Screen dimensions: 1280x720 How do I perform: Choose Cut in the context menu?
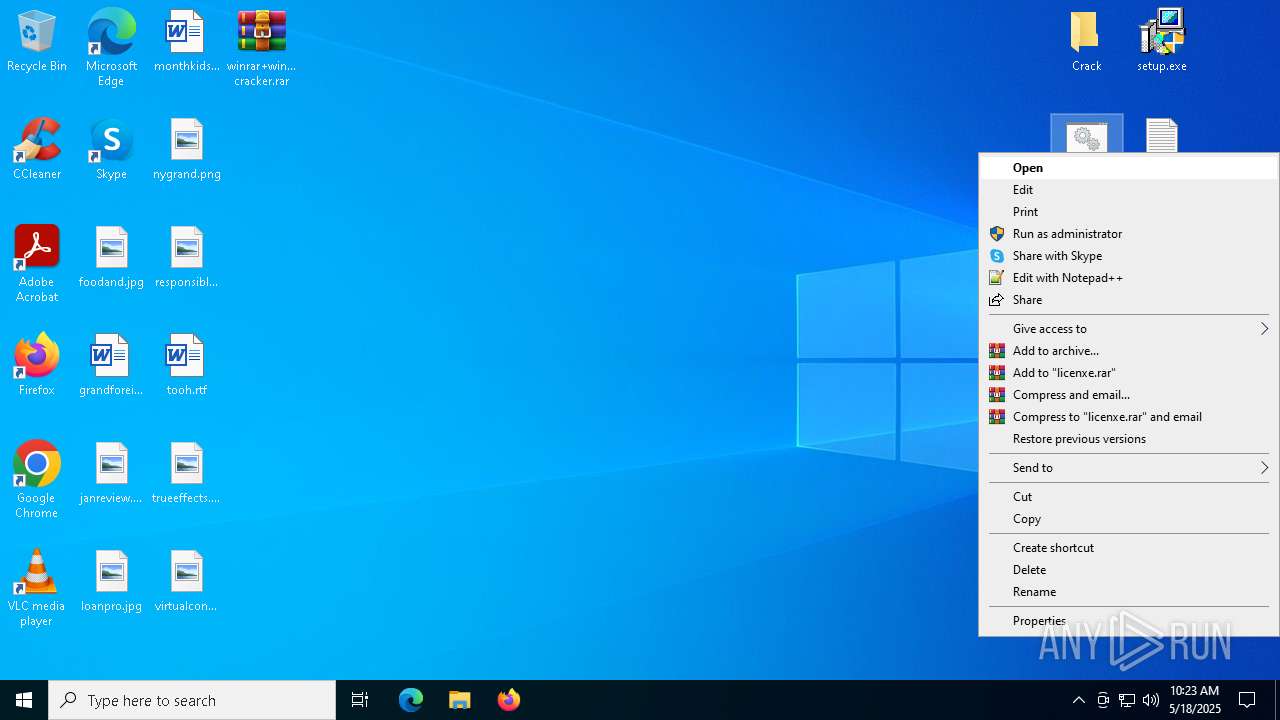(1129, 497)
